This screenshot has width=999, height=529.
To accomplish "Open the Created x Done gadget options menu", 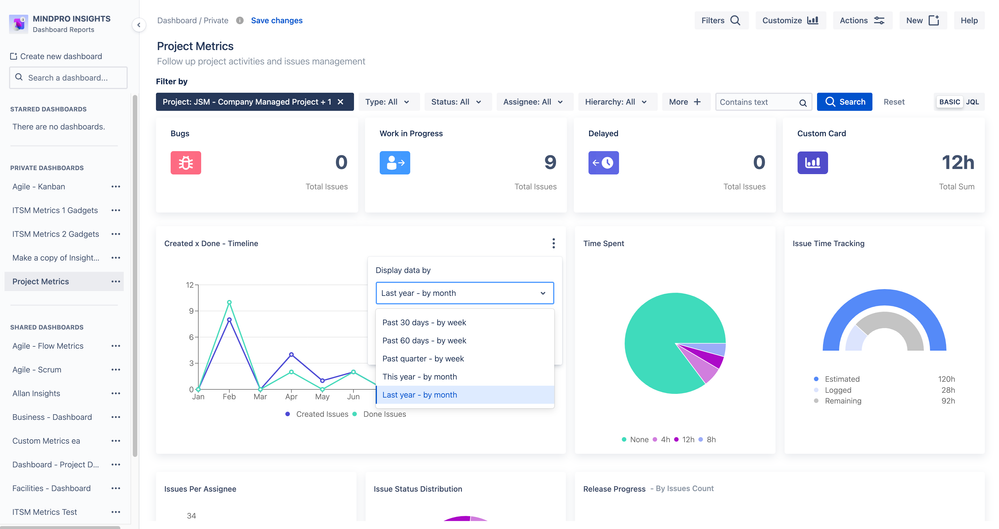I will click(x=553, y=243).
